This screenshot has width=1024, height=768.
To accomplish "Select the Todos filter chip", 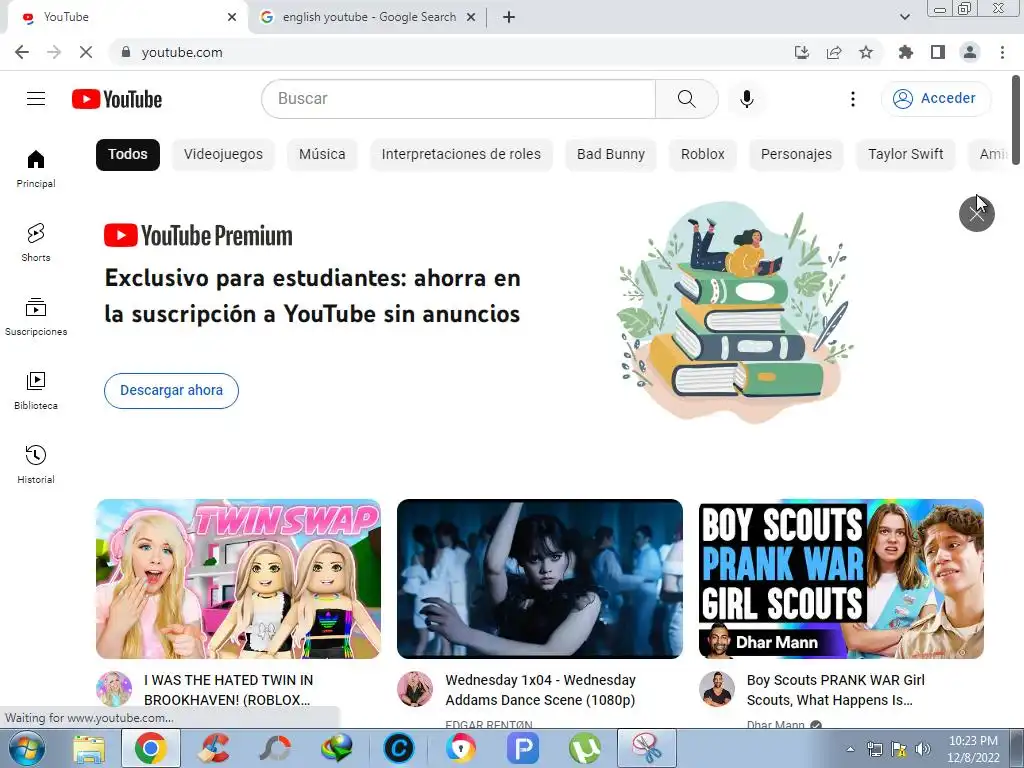I will [x=128, y=155].
